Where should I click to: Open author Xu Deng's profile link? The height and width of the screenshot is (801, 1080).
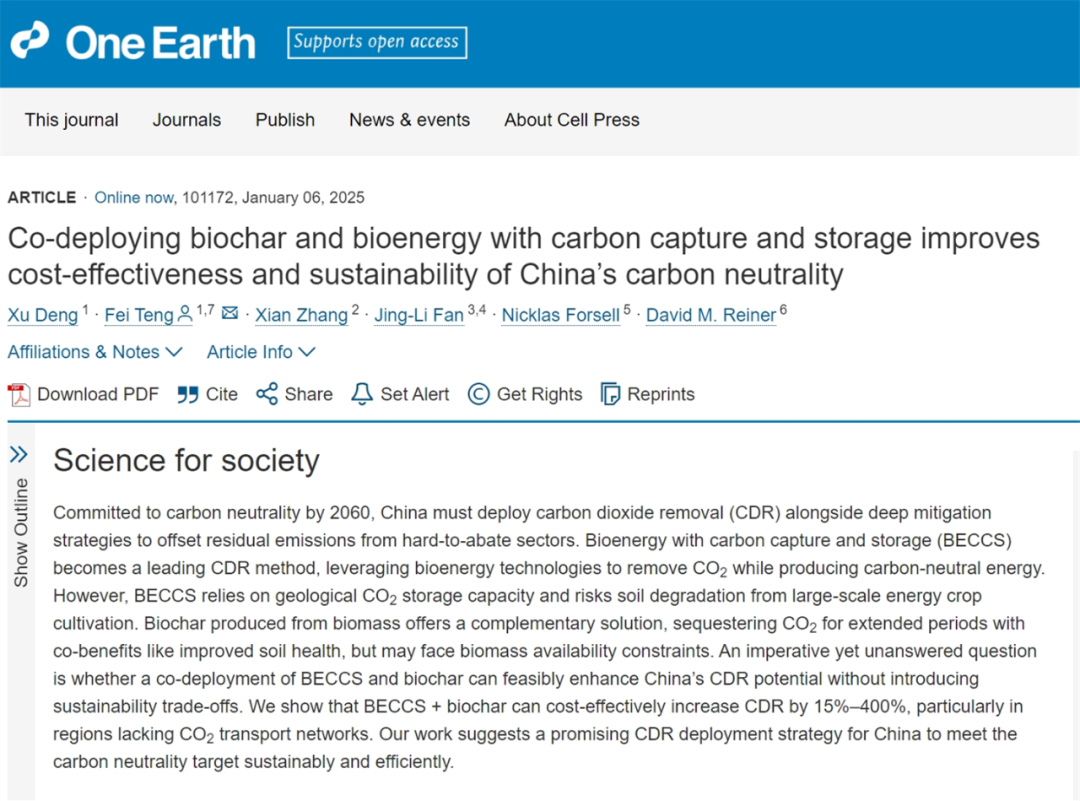click(x=43, y=316)
